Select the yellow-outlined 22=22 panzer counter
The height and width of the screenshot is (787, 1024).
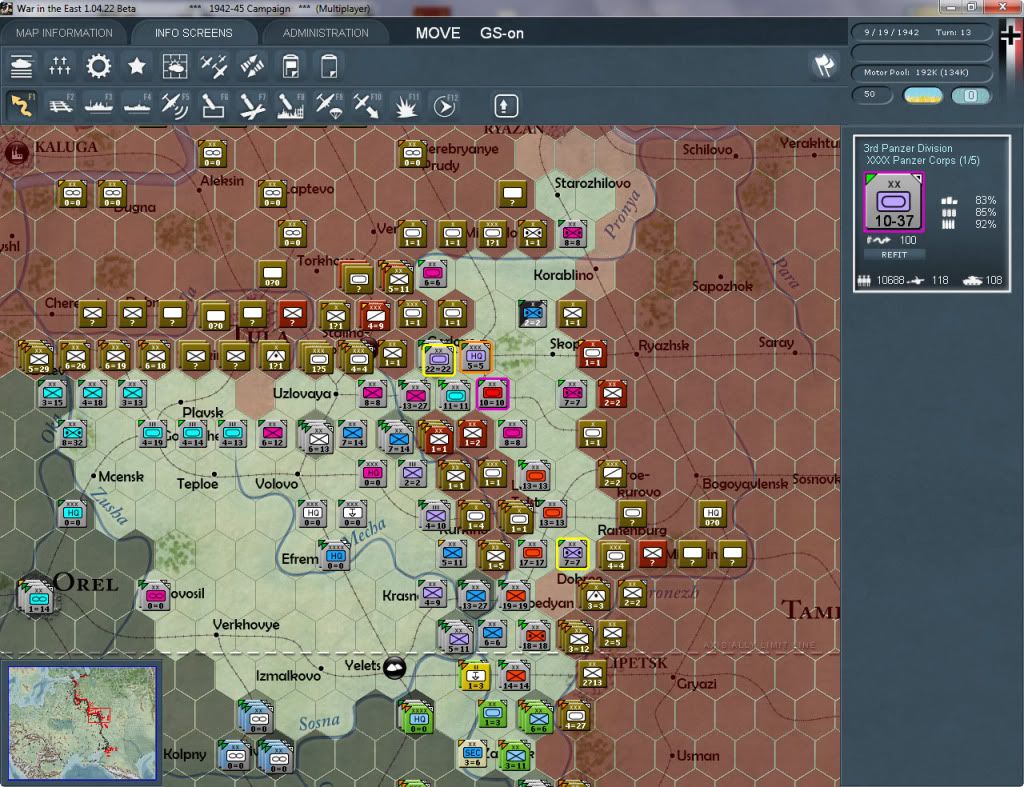[x=438, y=359]
